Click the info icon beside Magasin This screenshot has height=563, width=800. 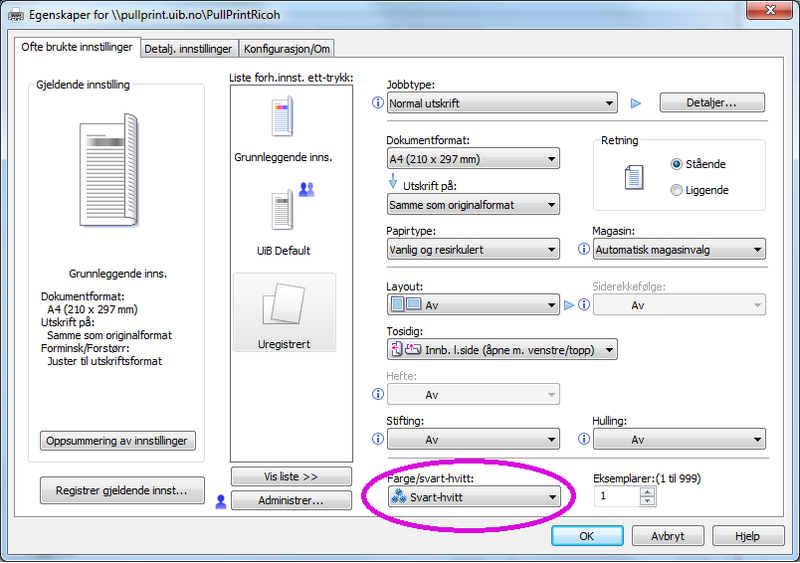(x=584, y=250)
